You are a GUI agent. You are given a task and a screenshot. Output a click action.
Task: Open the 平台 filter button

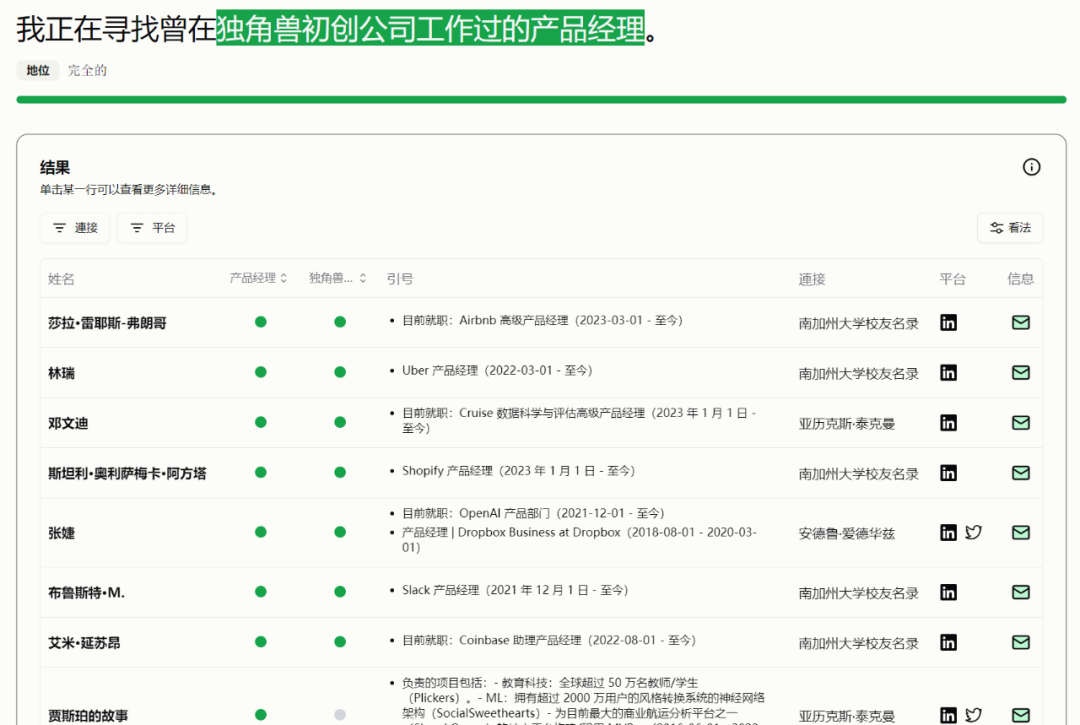152,228
